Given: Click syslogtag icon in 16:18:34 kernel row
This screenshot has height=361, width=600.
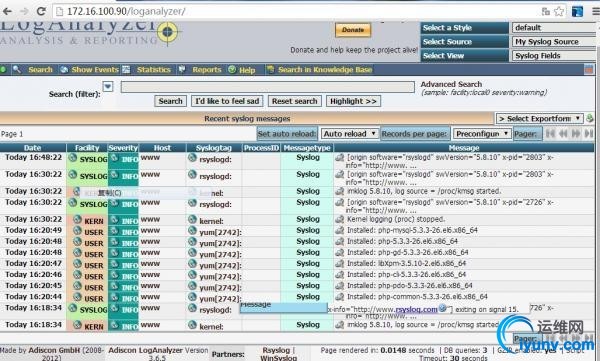Looking at the screenshot, I should [x=192, y=325].
